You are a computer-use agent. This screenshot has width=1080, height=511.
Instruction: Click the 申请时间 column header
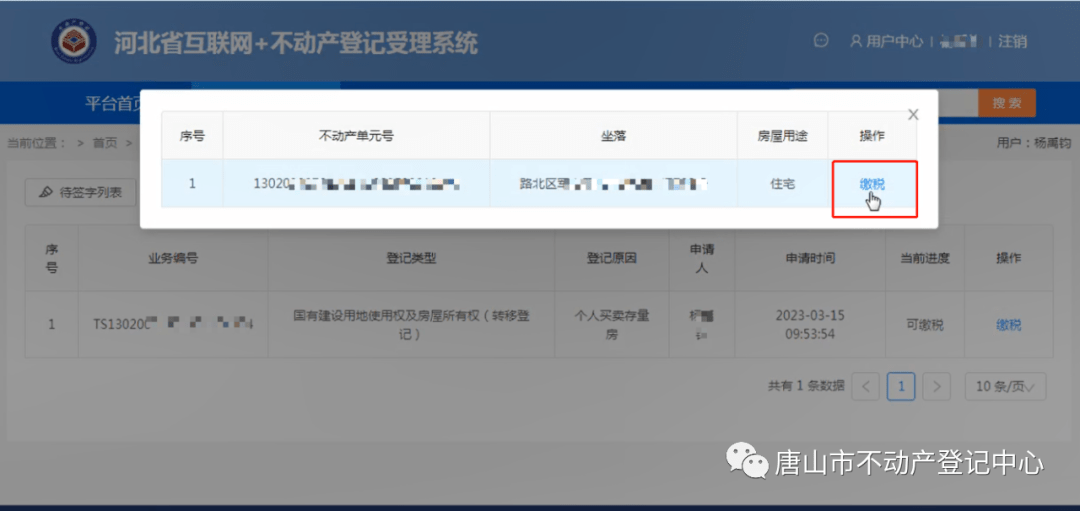click(810, 258)
